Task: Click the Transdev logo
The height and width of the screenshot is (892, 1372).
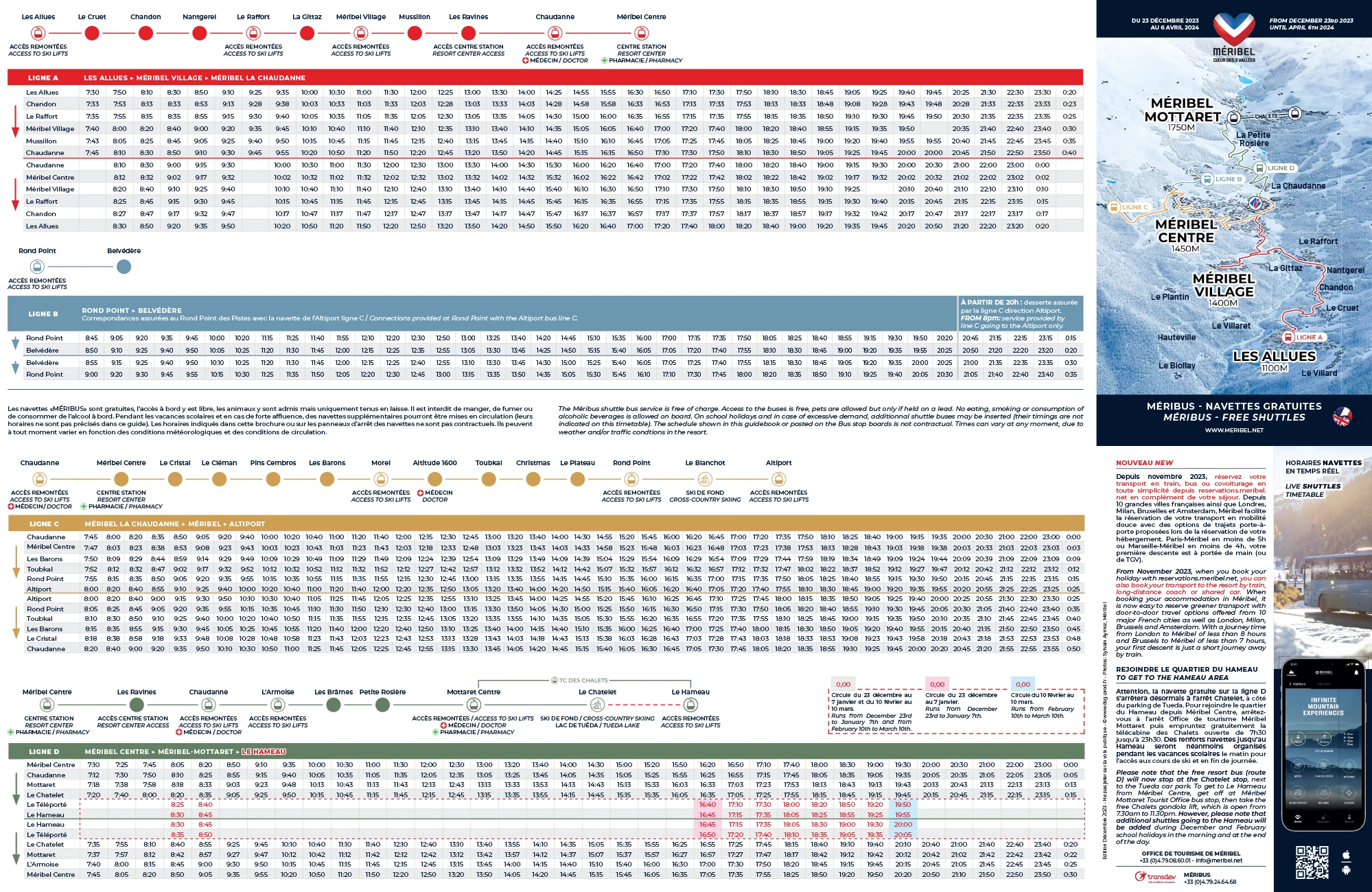Action: pyautogui.click(x=1155, y=877)
